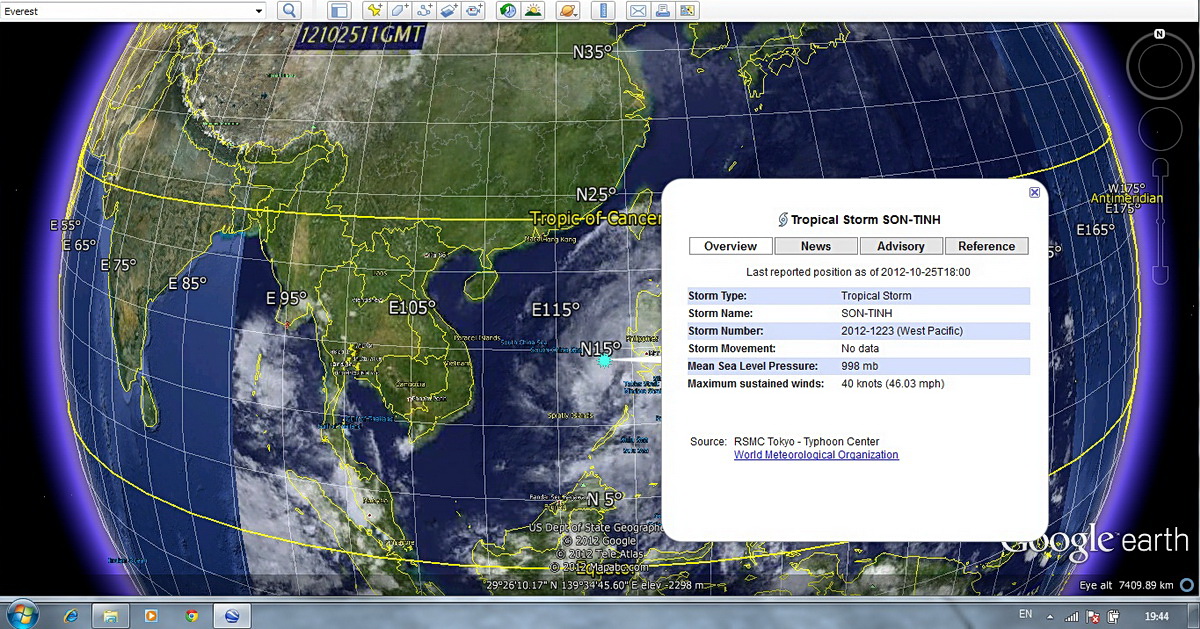The width and height of the screenshot is (1200, 629).
Task: Open the World Meteorological Organization link
Action: (x=816, y=455)
